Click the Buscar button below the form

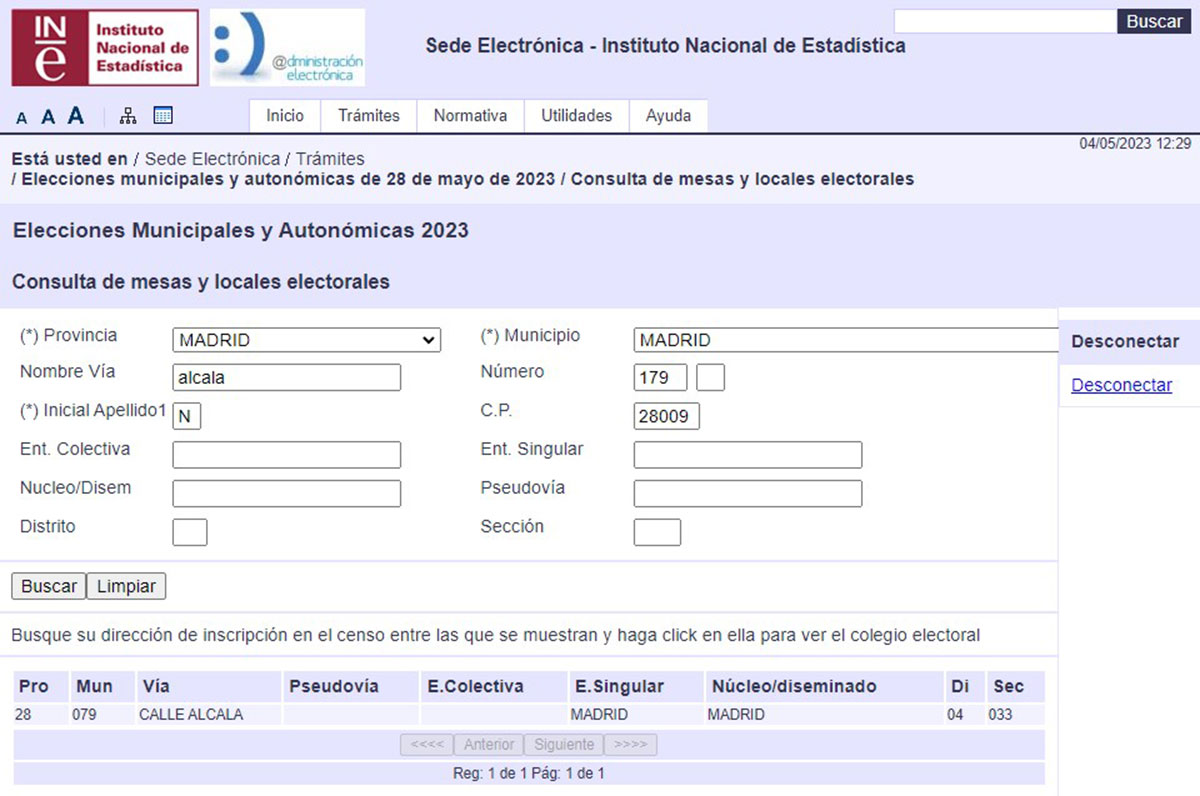coord(47,587)
